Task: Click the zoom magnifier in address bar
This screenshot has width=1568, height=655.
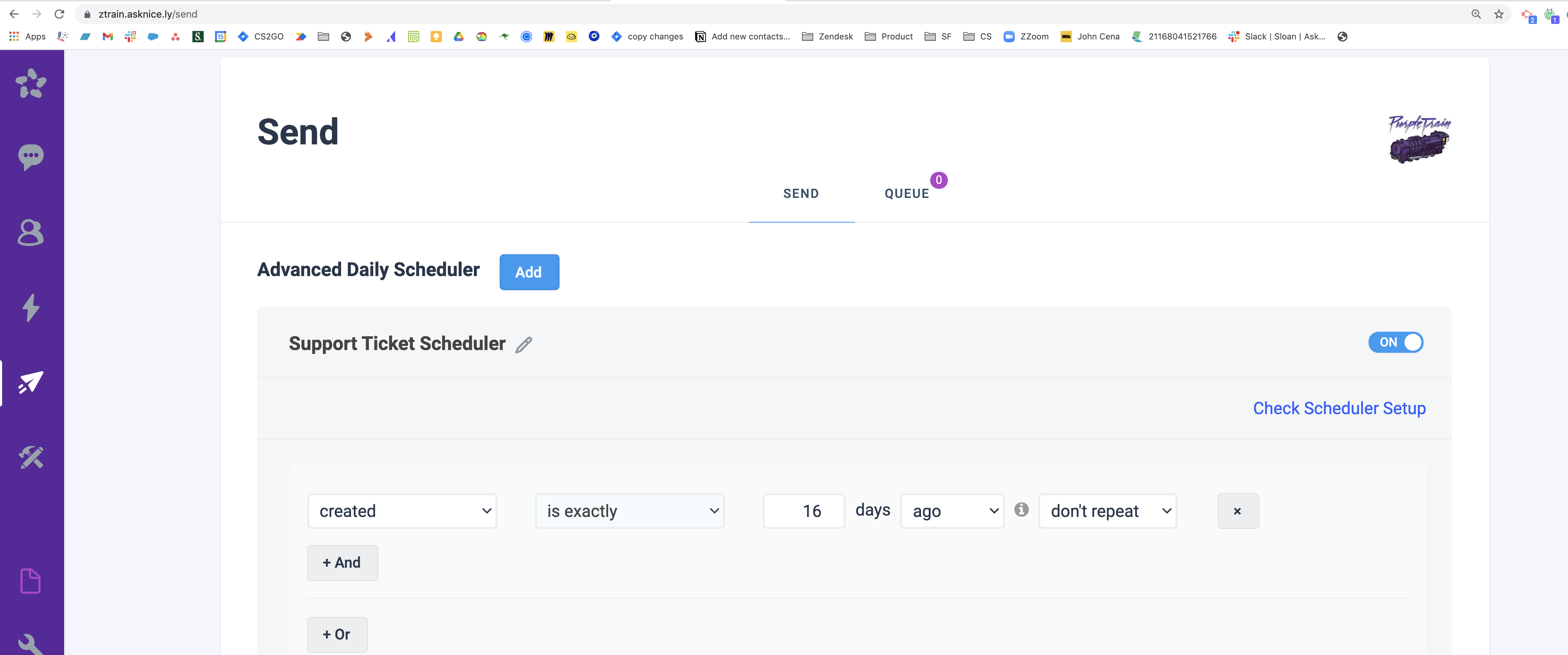Action: (x=1476, y=14)
